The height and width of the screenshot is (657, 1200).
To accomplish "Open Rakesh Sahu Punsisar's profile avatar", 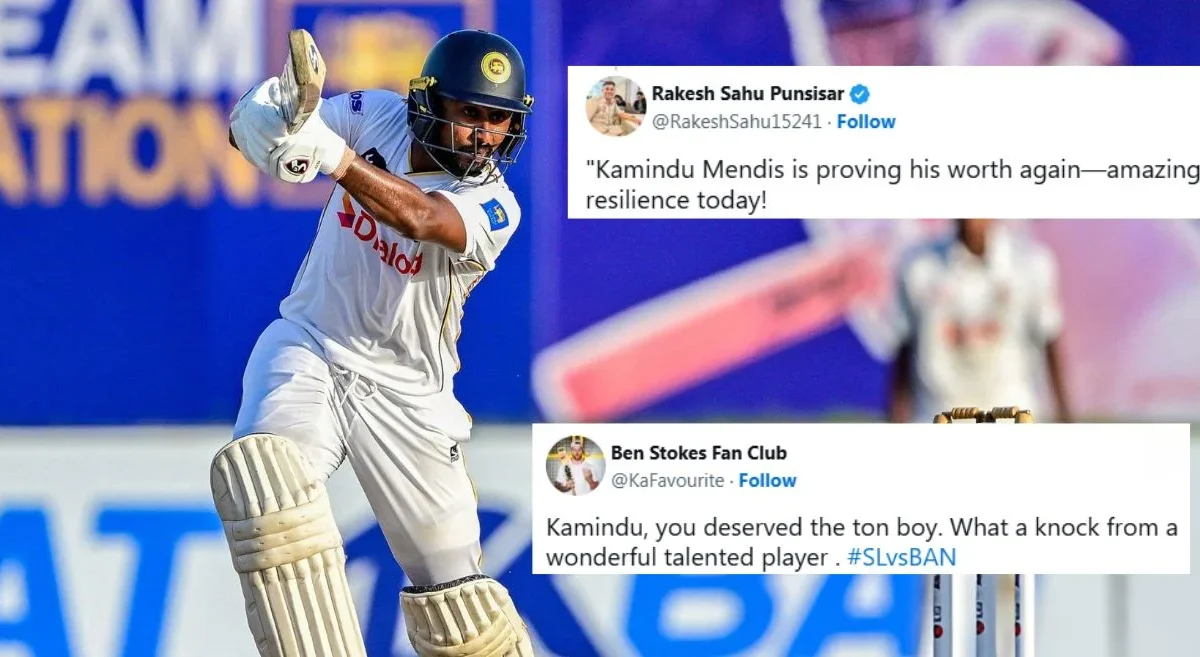I will click(x=615, y=106).
